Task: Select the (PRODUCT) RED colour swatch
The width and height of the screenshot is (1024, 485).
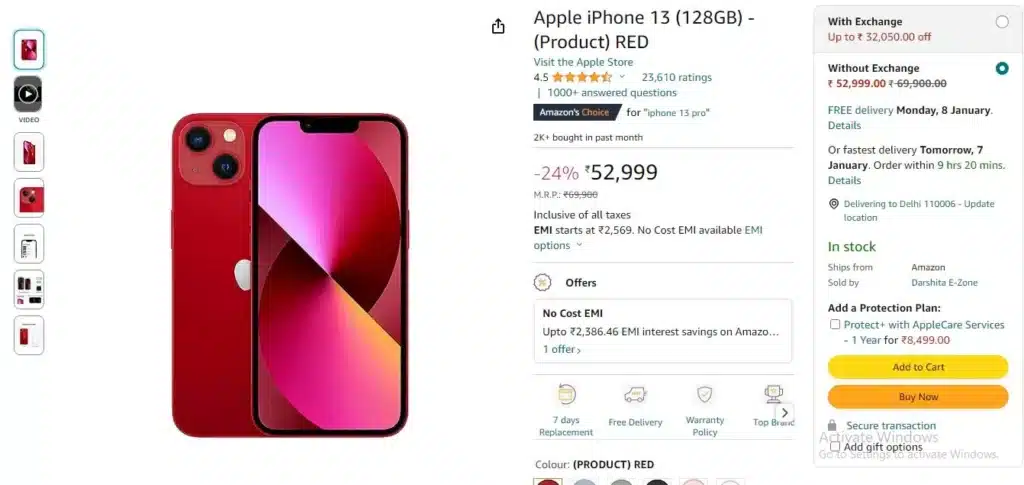Action: coord(547,482)
